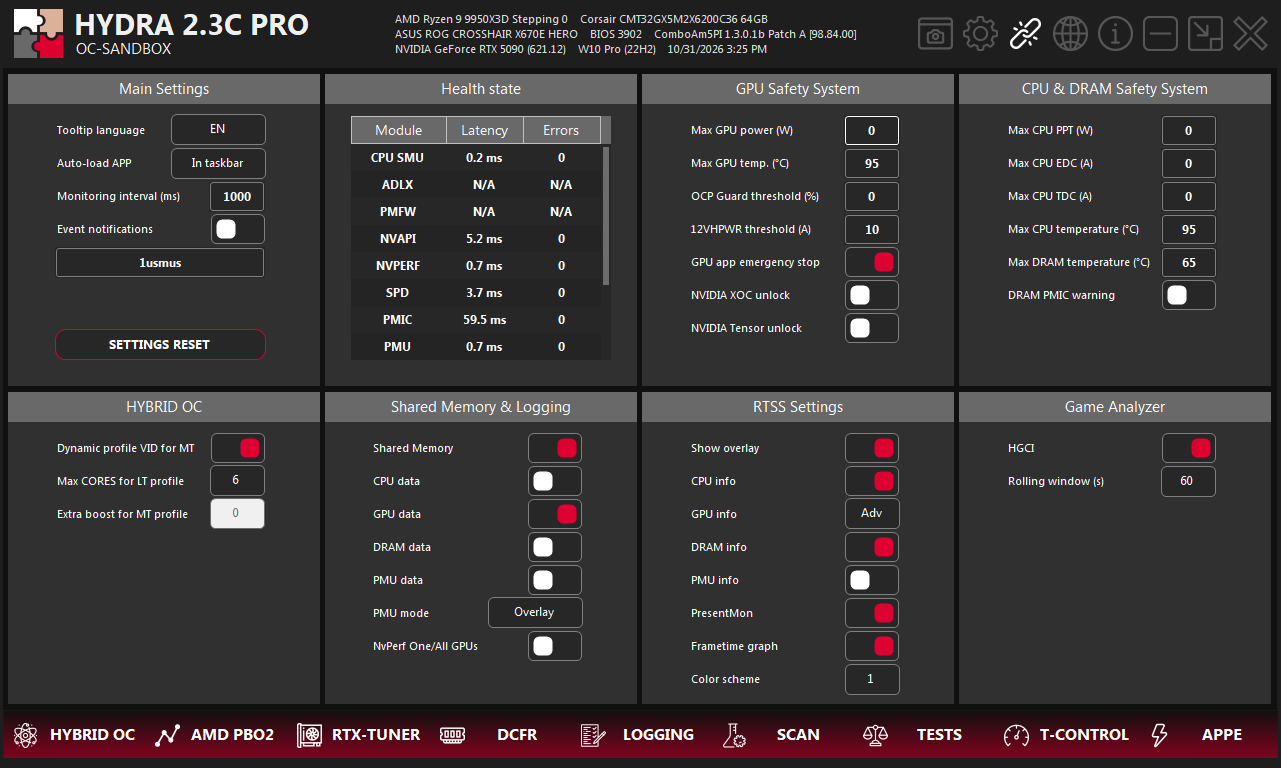This screenshot has height=768, width=1281.
Task: Enable CPU data in Shared Memory
Action: [555, 481]
